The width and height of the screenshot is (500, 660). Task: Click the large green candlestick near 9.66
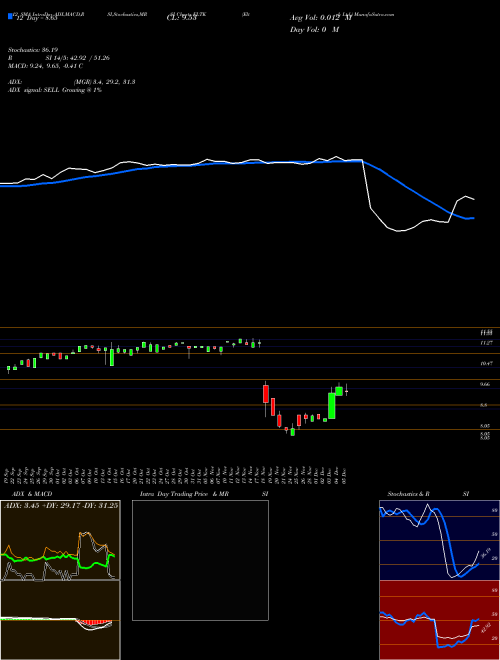coord(332,405)
